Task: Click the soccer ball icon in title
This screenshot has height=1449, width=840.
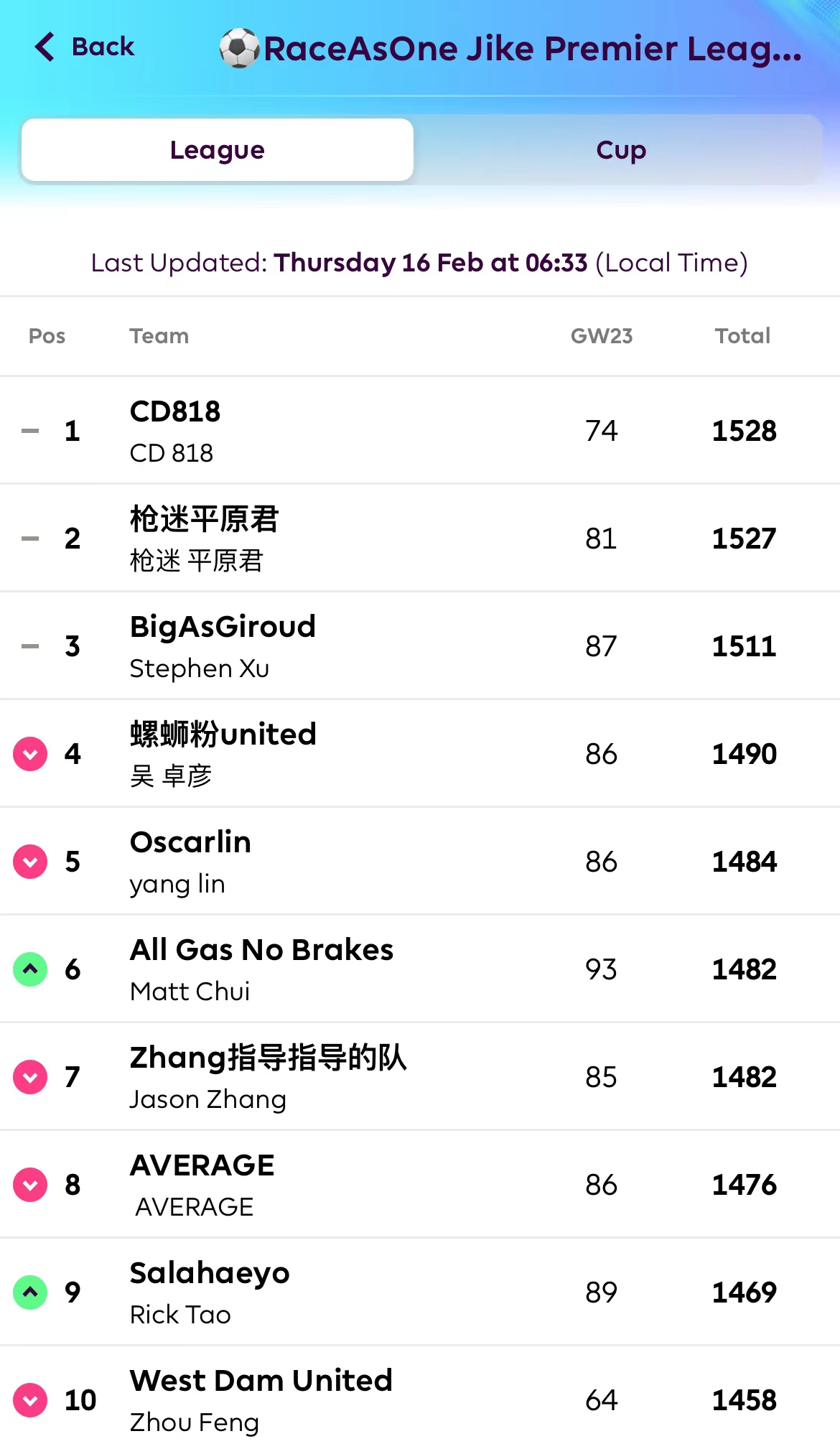Action: pyautogui.click(x=239, y=48)
